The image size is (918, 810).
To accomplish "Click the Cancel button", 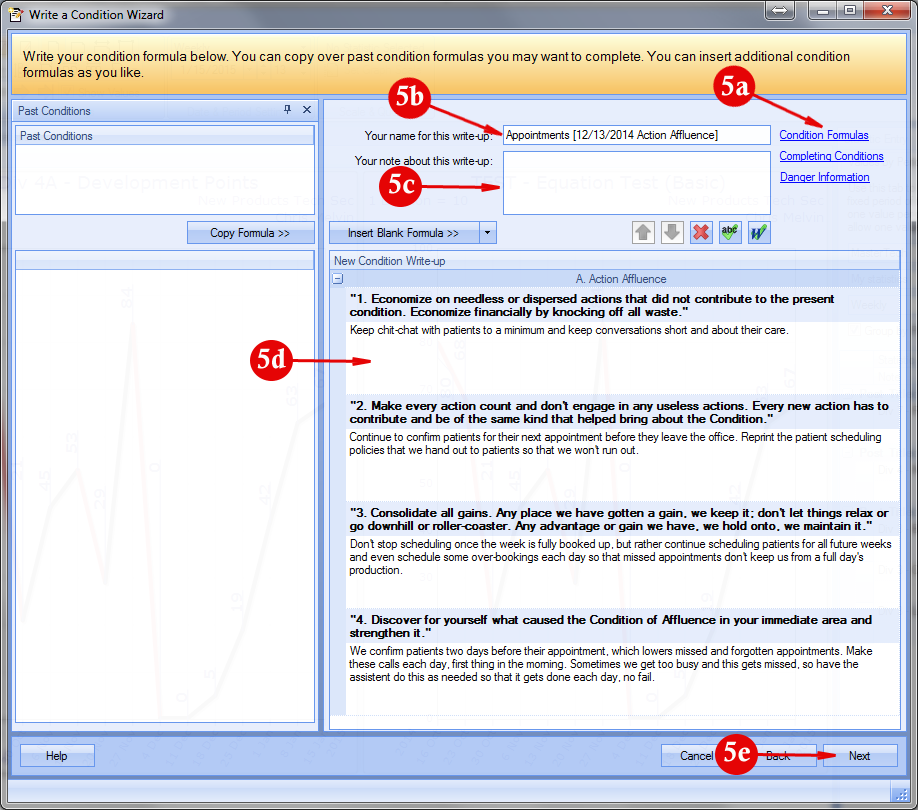I will tap(696, 756).
